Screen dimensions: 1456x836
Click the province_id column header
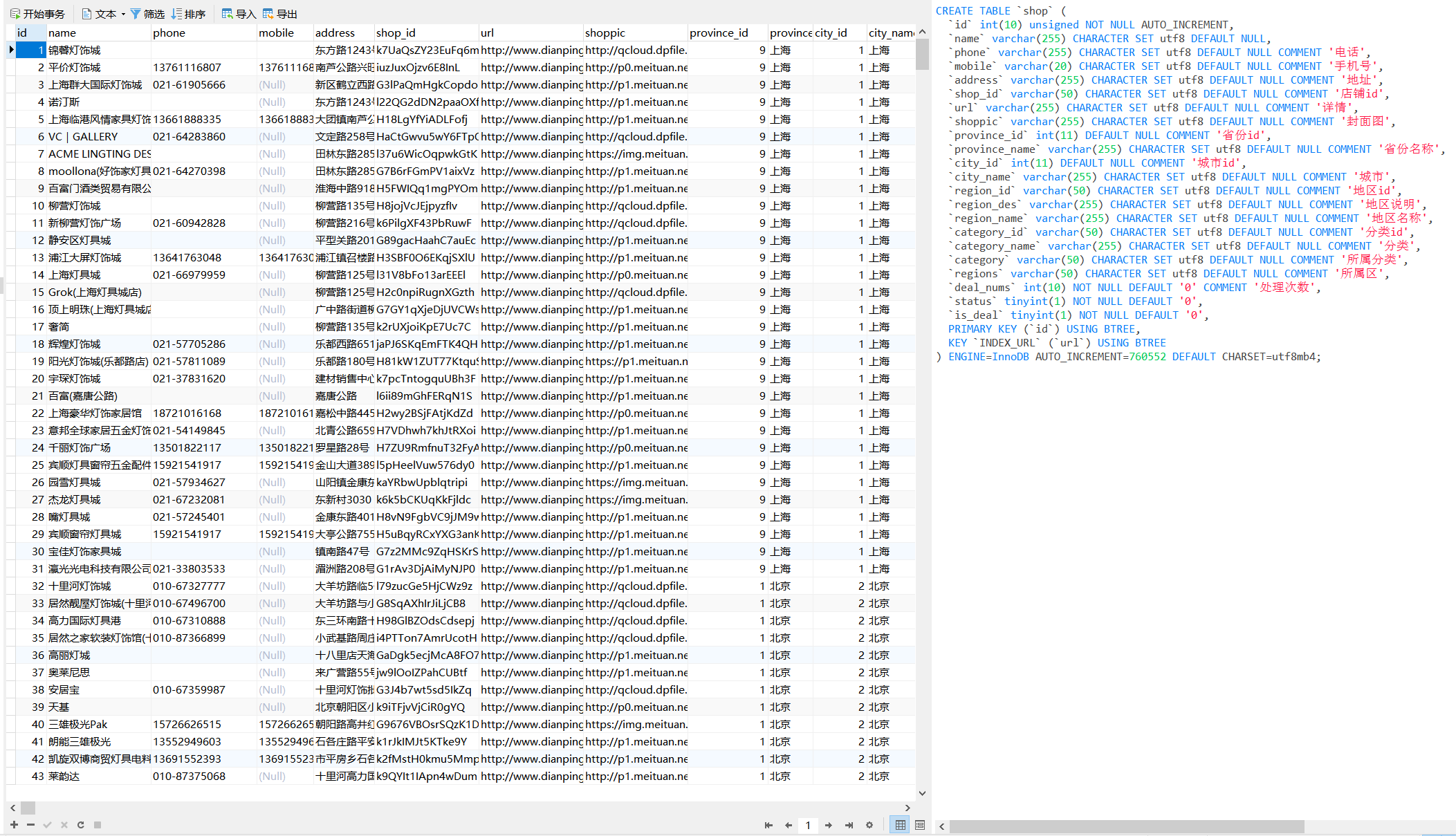(x=728, y=32)
